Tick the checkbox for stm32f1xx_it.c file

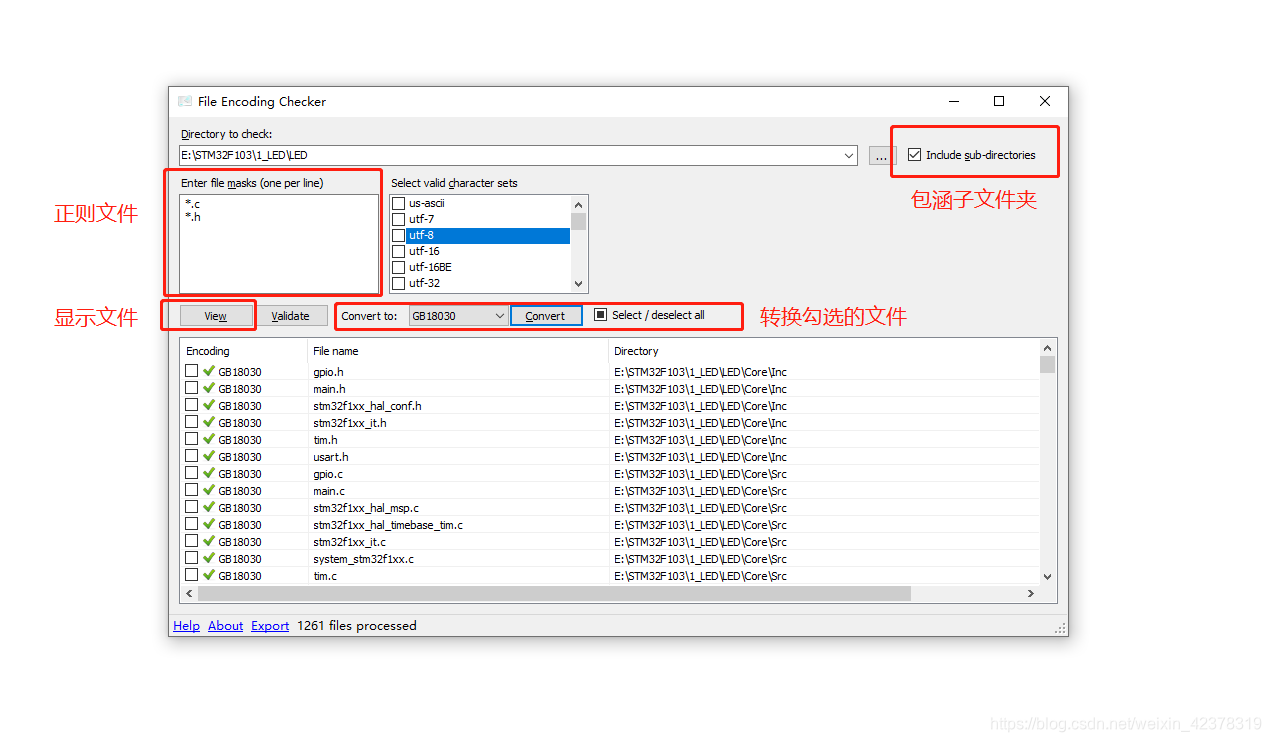pos(192,541)
